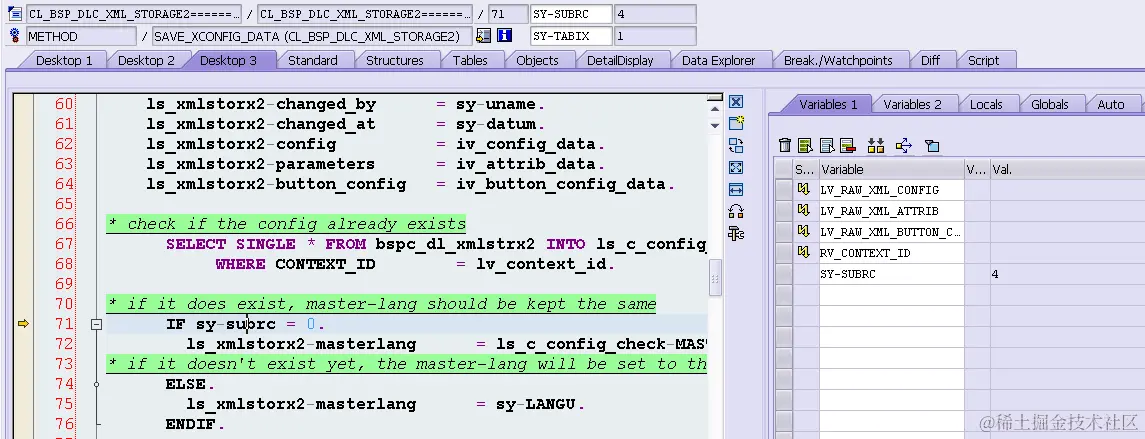Click the lv_context_id text on line 68
The width and height of the screenshot is (1145, 439).
544,264
